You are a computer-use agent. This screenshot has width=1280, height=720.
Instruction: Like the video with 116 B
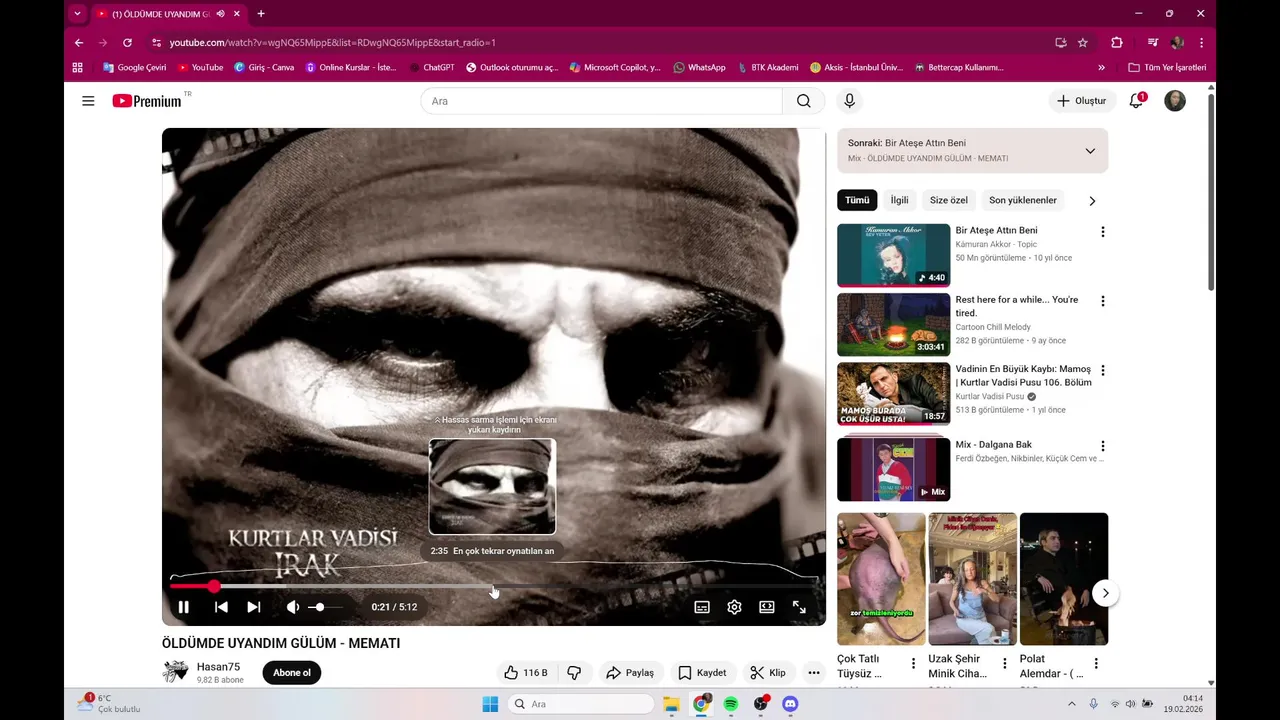(526, 673)
